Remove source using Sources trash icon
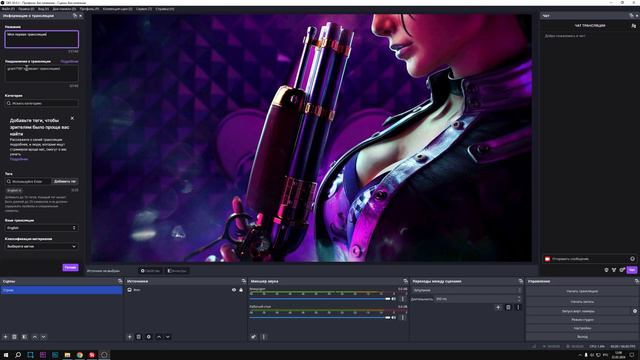The height and width of the screenshot is (360, 640). click(139, 337)
